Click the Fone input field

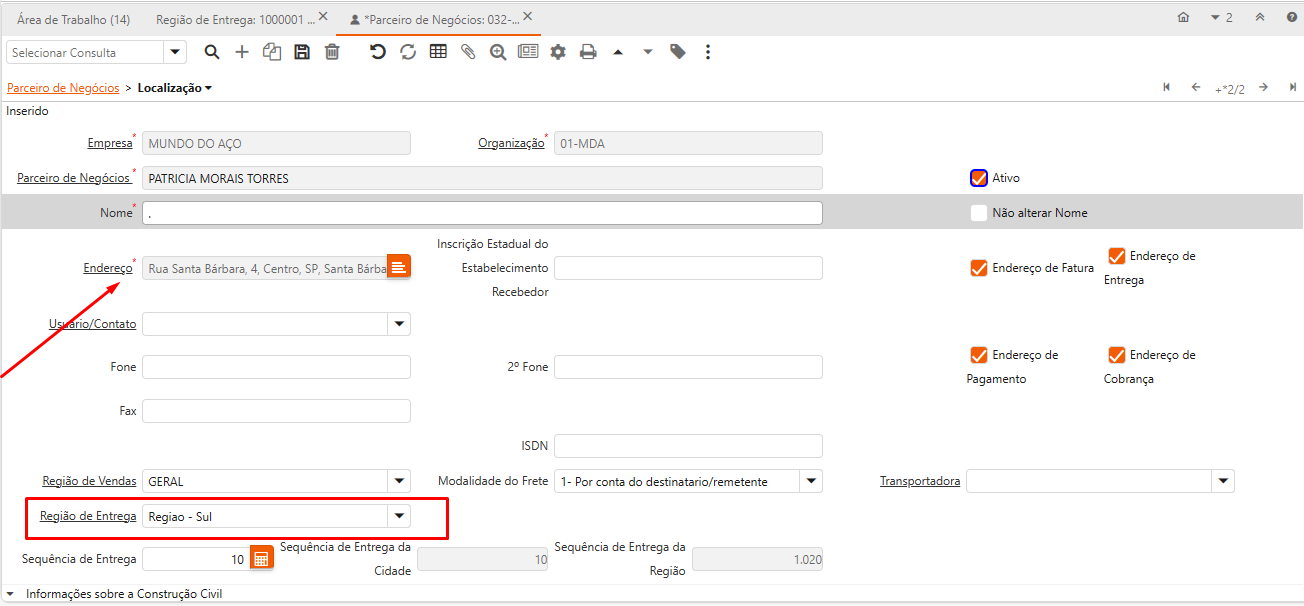click(x=276, y=367)
